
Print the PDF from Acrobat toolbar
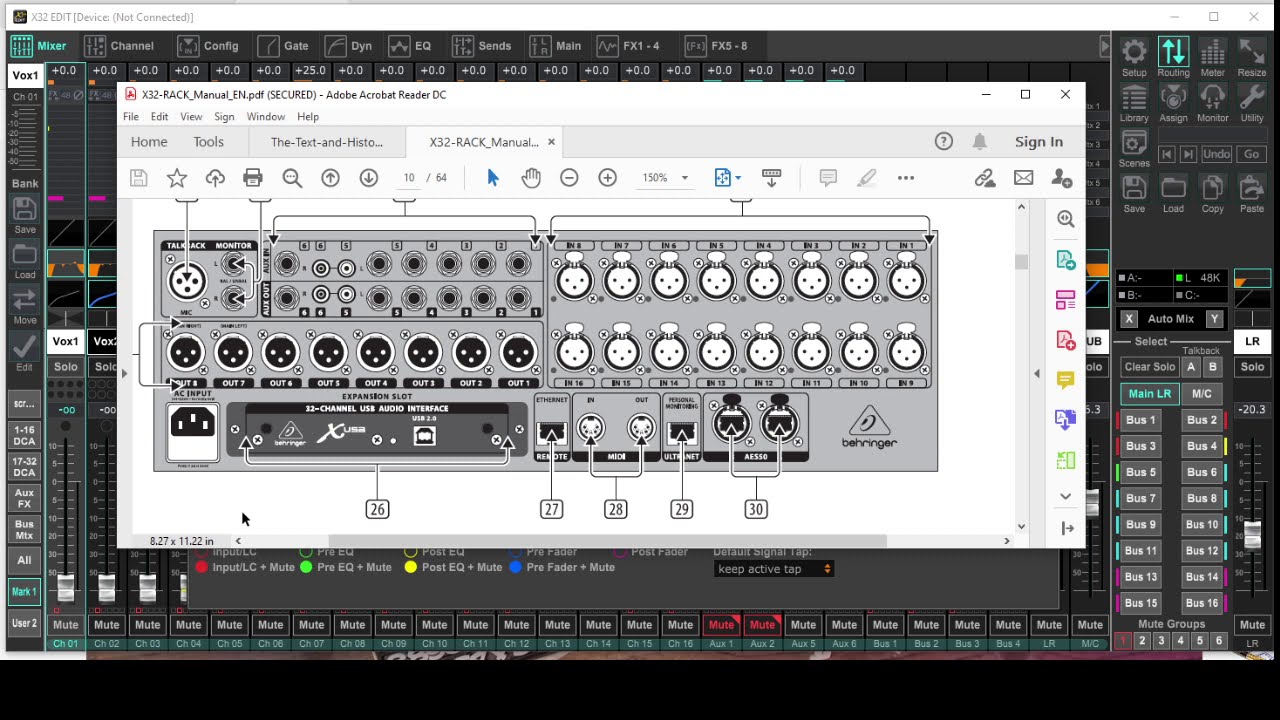[253, 178]
